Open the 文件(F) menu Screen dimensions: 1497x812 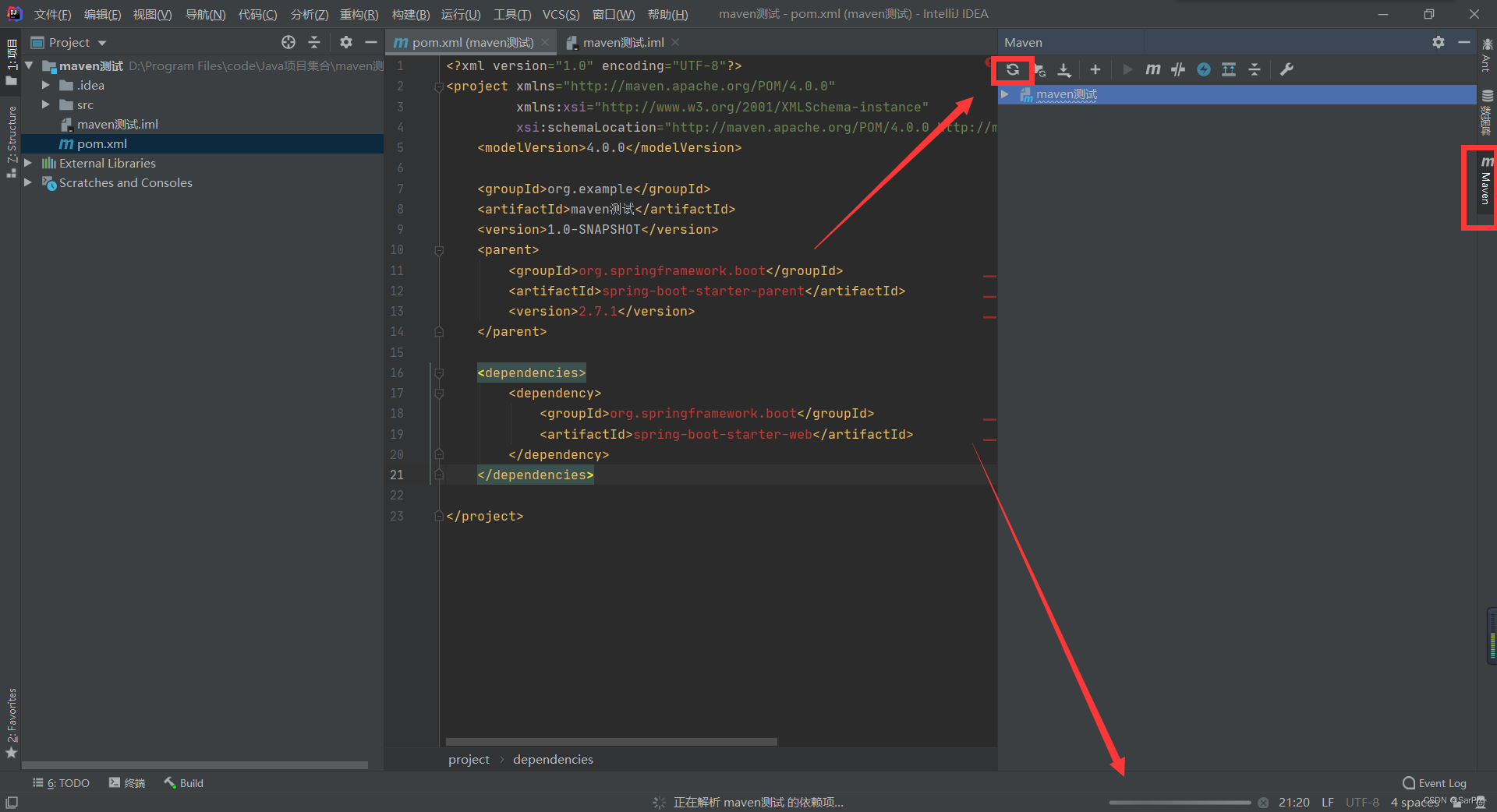click(x=52, y=14)
